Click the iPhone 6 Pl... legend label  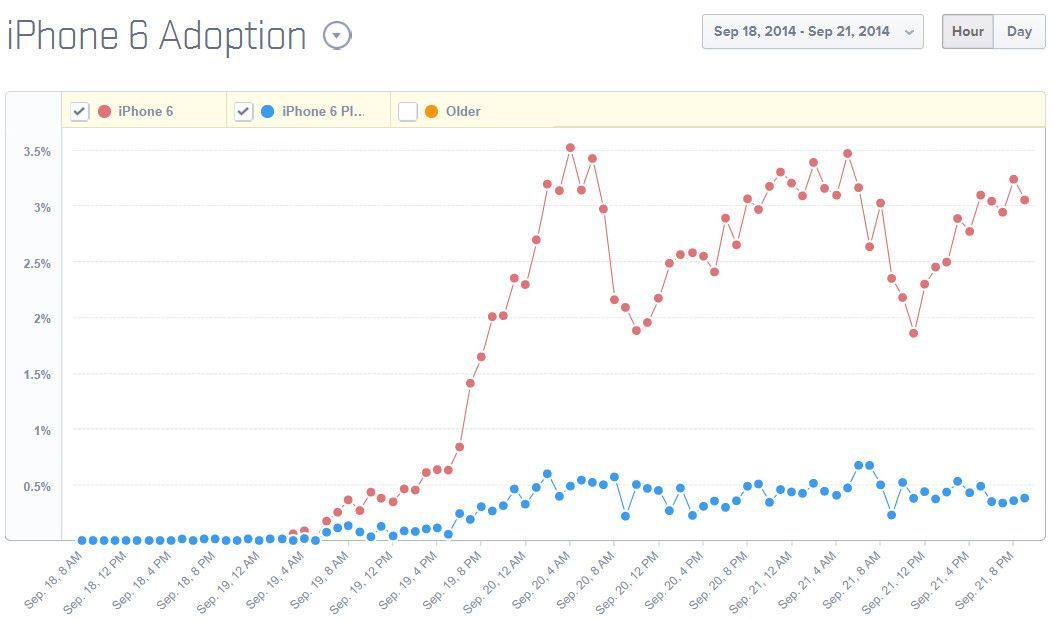pos(323,111)
